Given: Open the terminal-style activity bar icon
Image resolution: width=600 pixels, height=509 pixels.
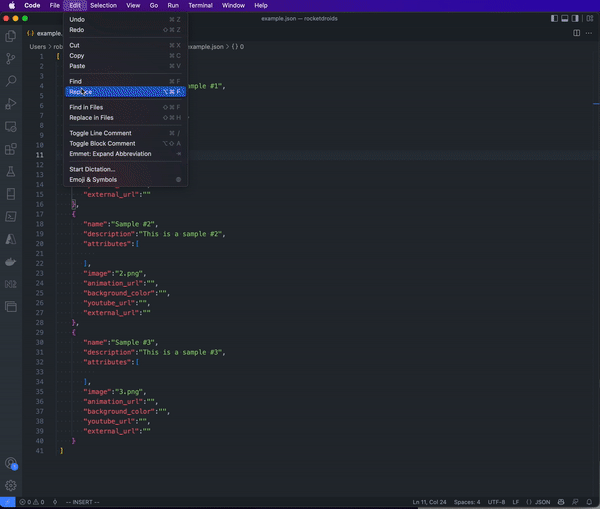Looking at the screenshot, I should (x=11, y=217).
